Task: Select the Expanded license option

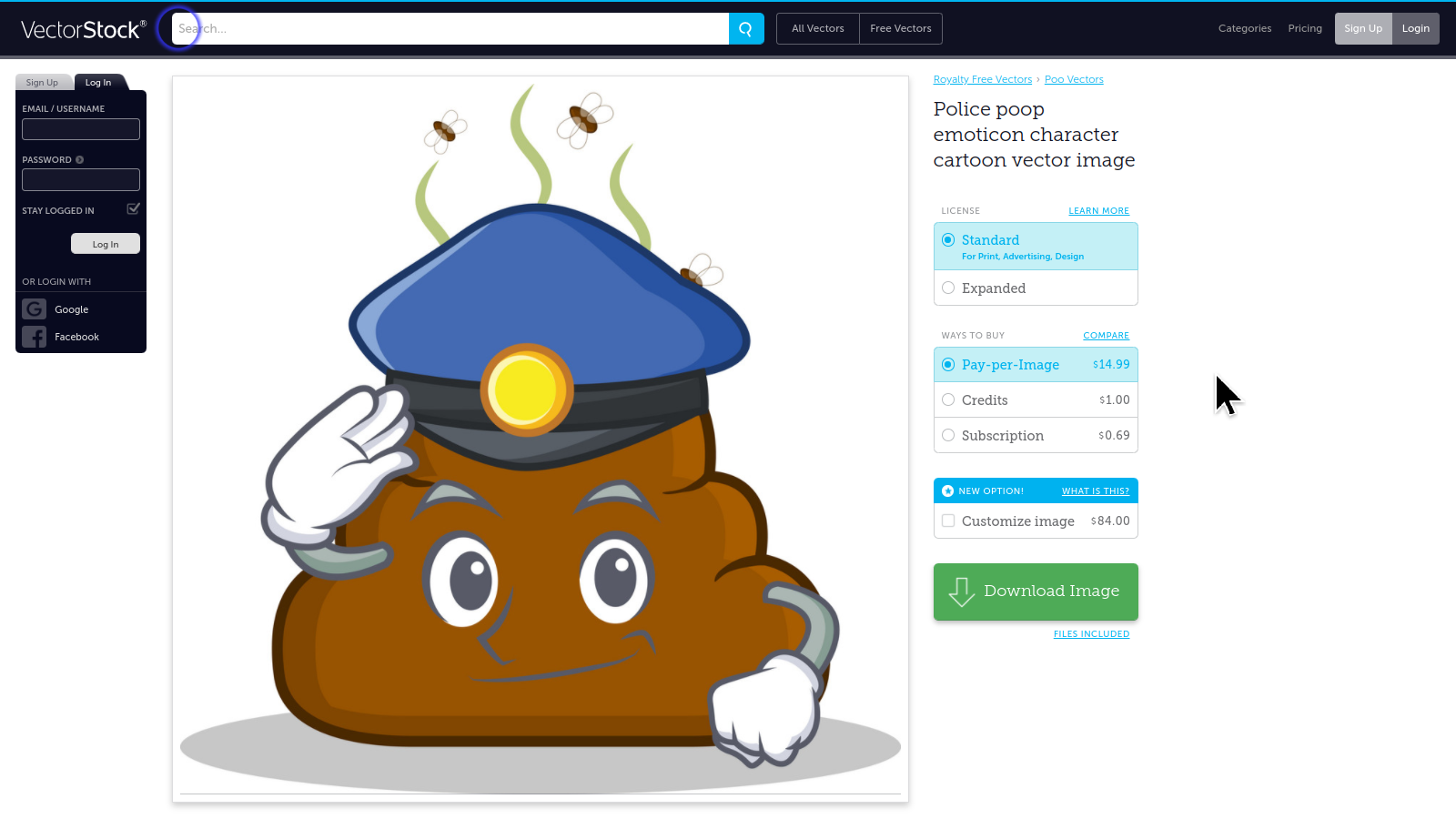Action: pos(1036,288)
